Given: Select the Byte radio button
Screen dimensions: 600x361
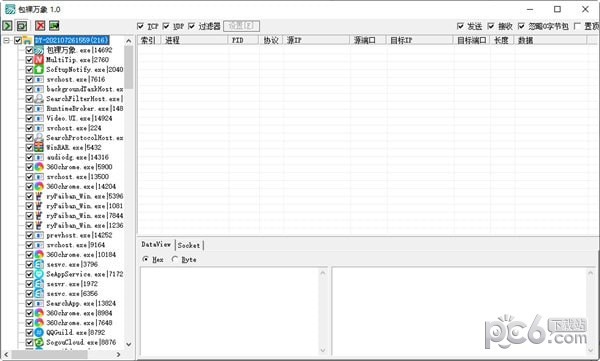Looking at the screenshot, I should tap(175, 259).
